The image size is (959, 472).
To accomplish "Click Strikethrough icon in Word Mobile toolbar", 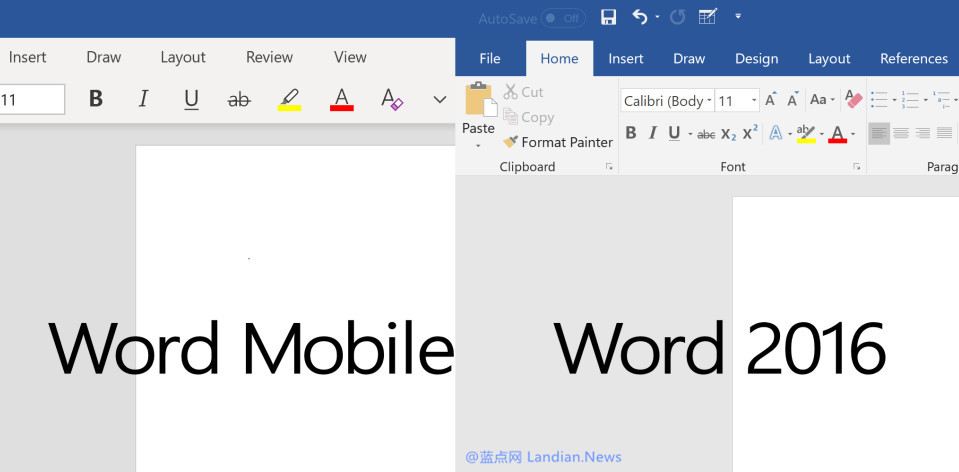I will pos(239,99).
